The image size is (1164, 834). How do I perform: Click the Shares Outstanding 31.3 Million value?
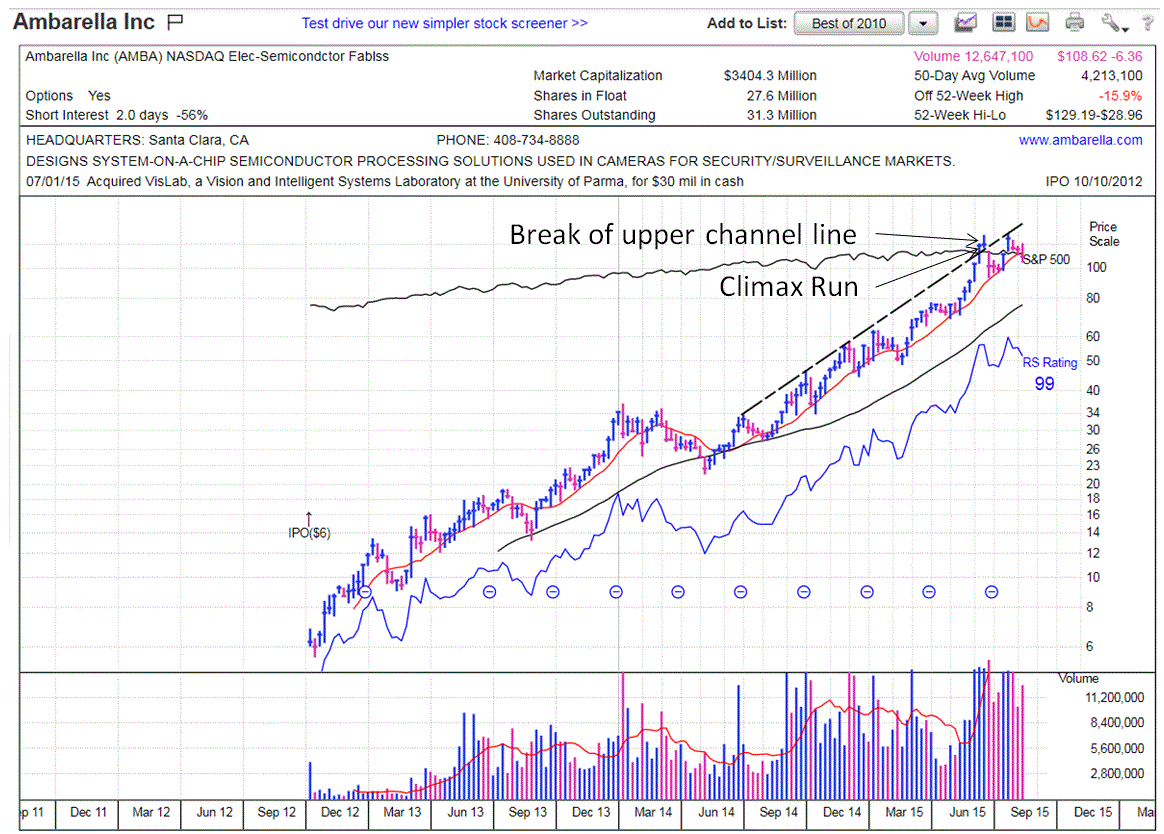coord(781,115)
